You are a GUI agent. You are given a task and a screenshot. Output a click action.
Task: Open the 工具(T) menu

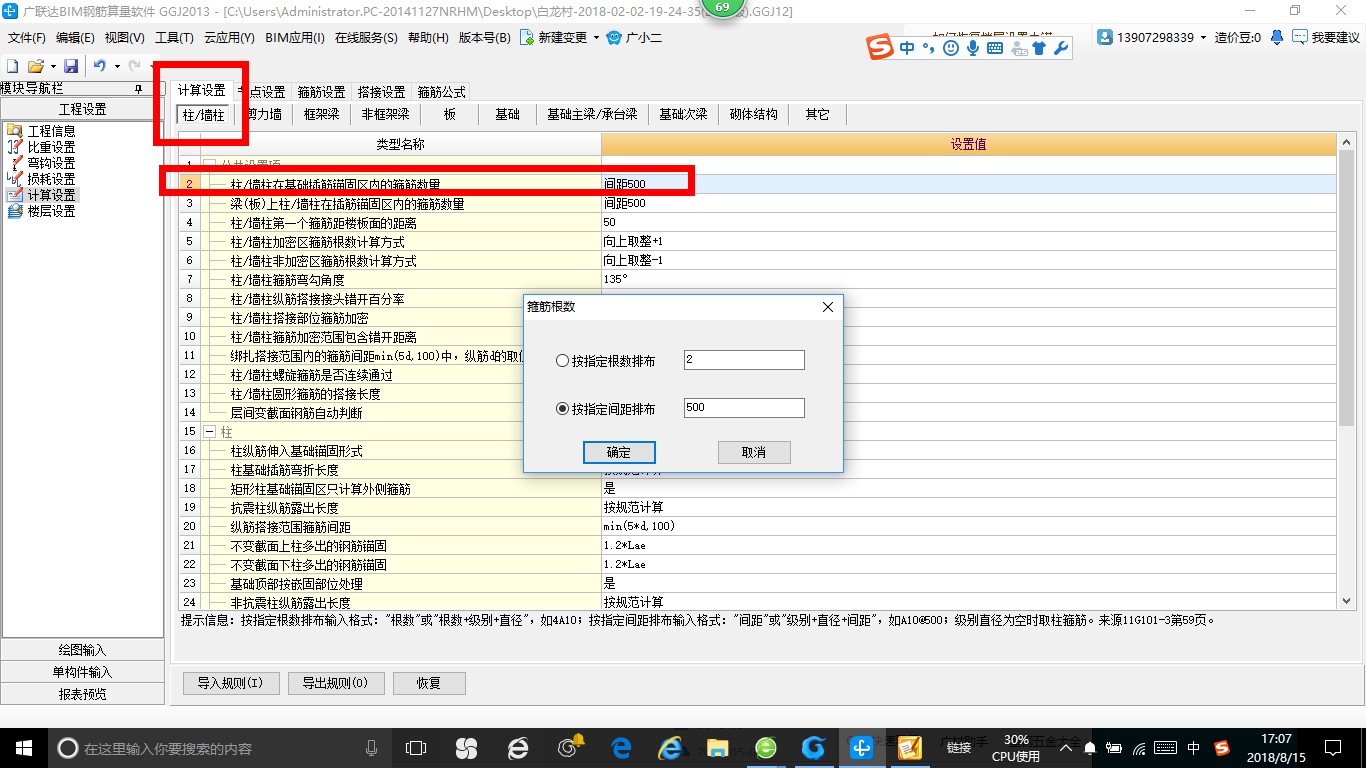(x=174, y=38)
